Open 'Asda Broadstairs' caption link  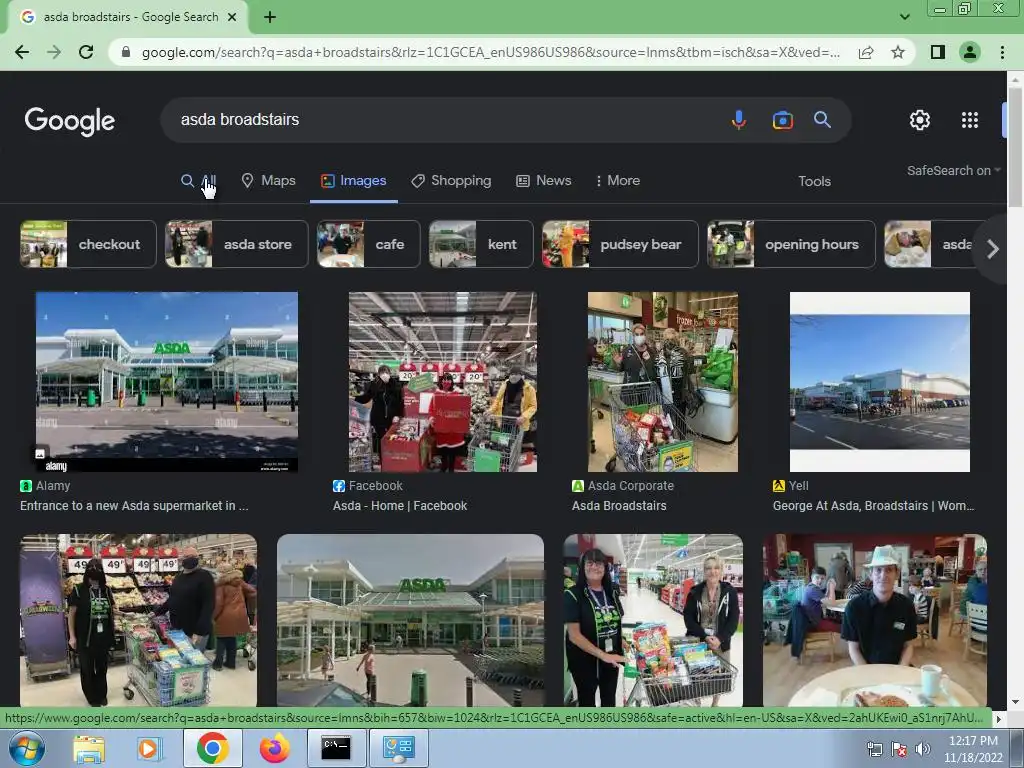click(619, 506)
